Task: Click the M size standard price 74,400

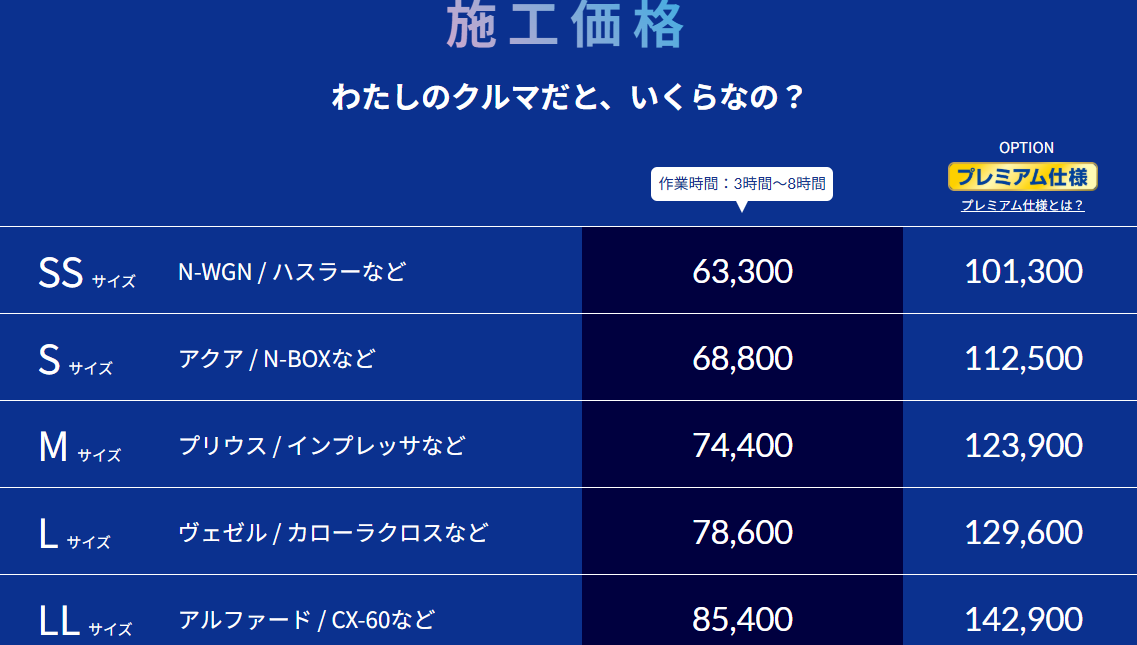Action: pyautogui.click(x=742, y=445)
